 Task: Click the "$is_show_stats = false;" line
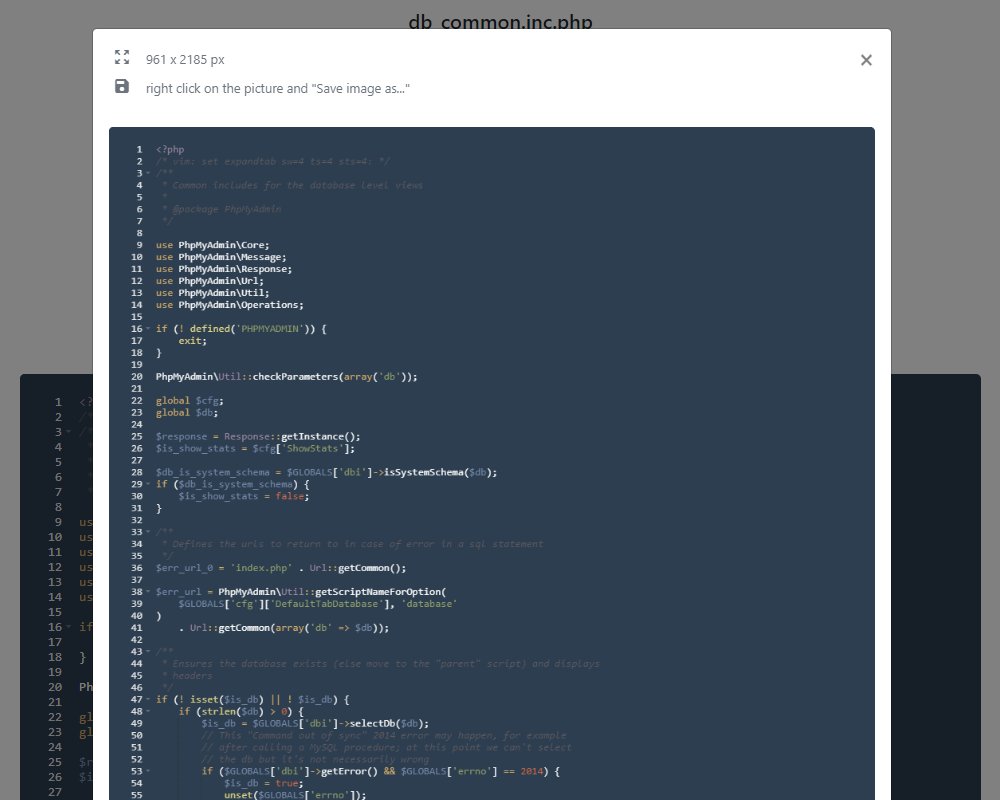tap(244, 496)
